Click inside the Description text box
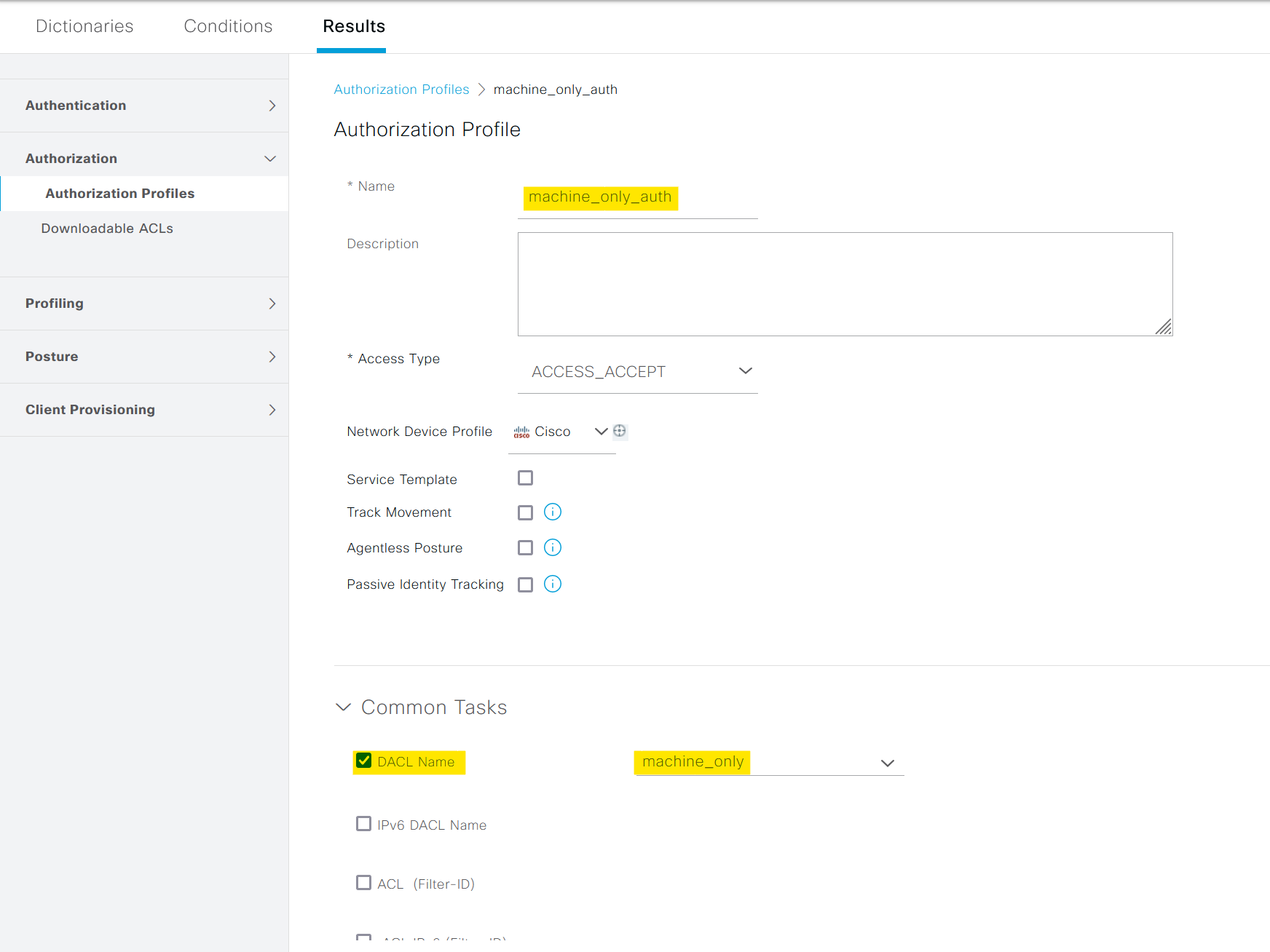This screenshot has width=1270, height=952. [845, 284]
